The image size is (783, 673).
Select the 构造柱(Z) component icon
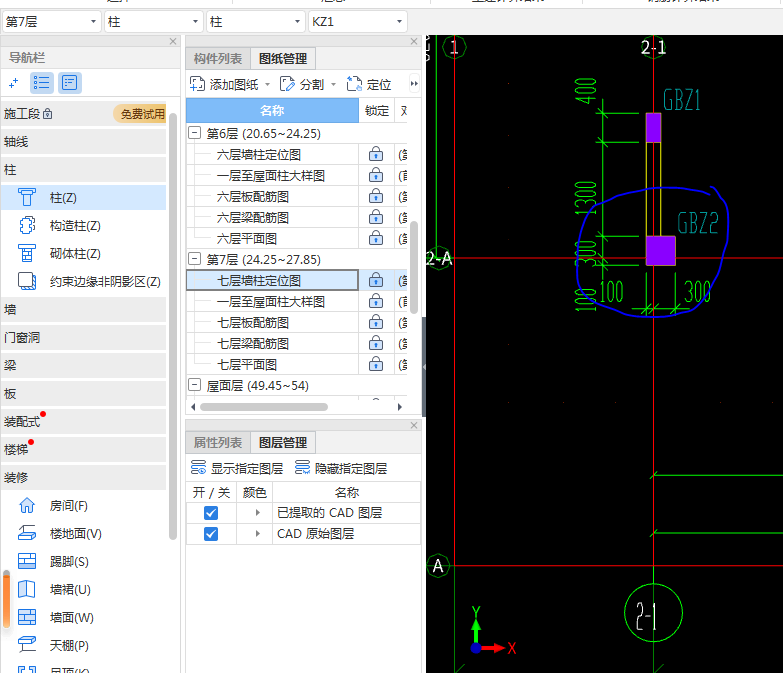(x=27, y=226)
